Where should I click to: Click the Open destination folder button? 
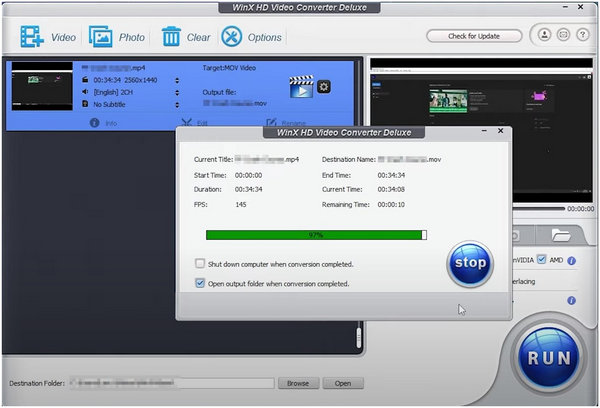pyautogui.click(x=343, y=383)
